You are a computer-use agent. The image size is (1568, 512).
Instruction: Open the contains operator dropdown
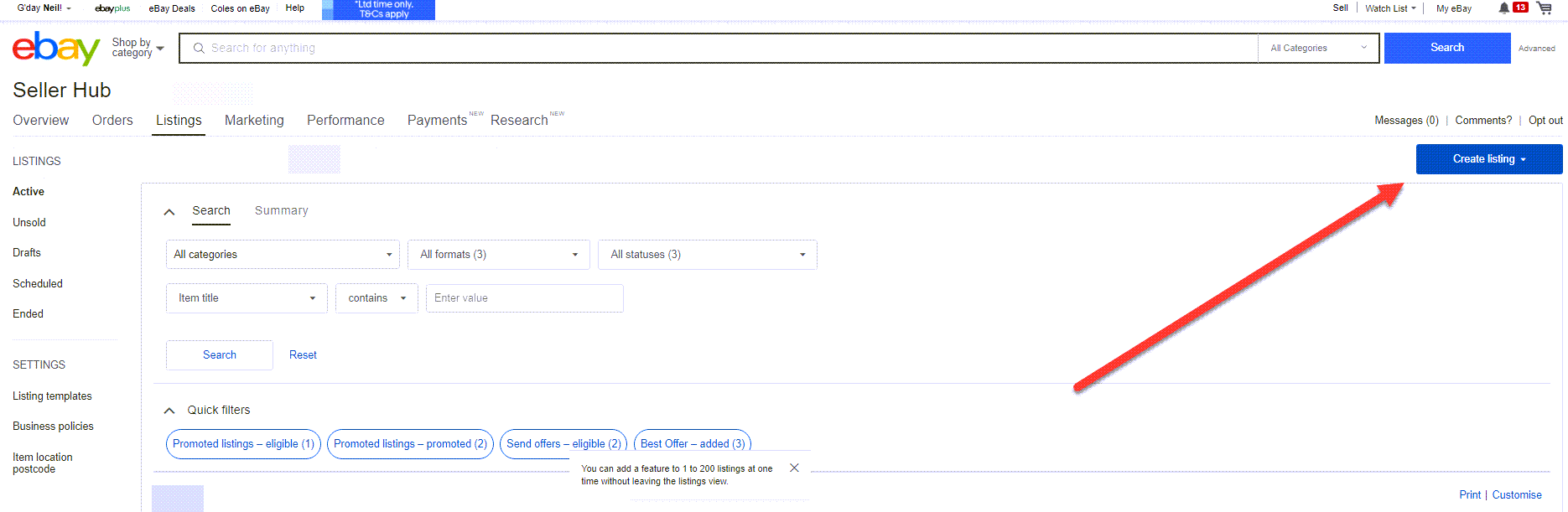coord(376,298)
